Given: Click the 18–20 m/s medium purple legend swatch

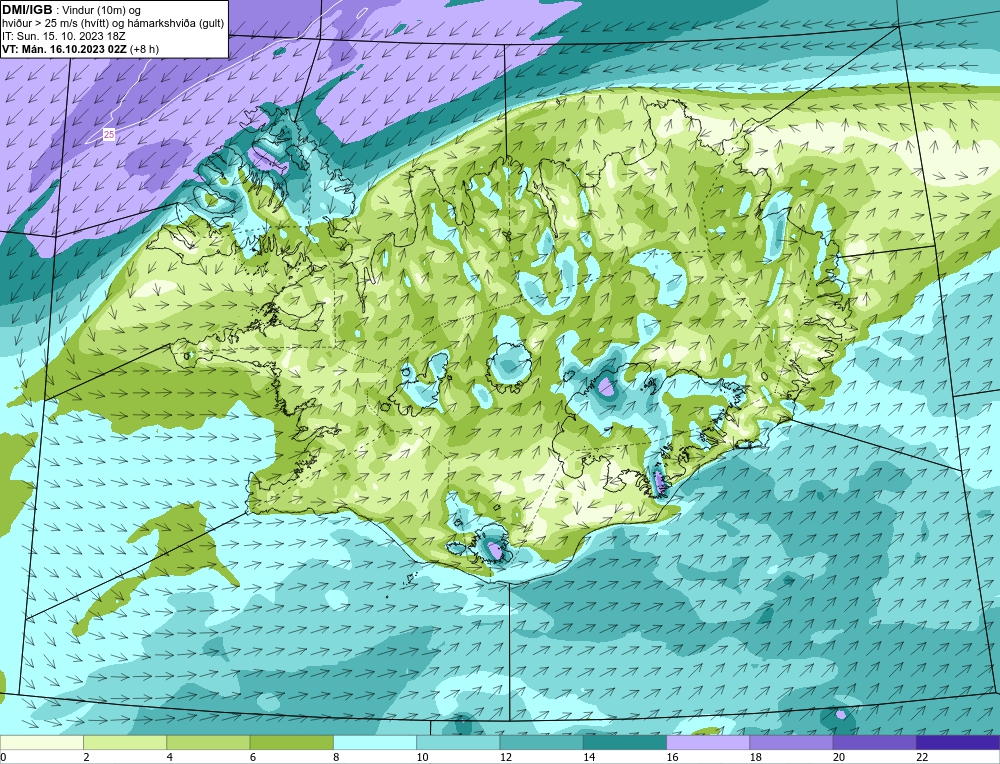Looking at the screenshot, I should coord(791,742).
